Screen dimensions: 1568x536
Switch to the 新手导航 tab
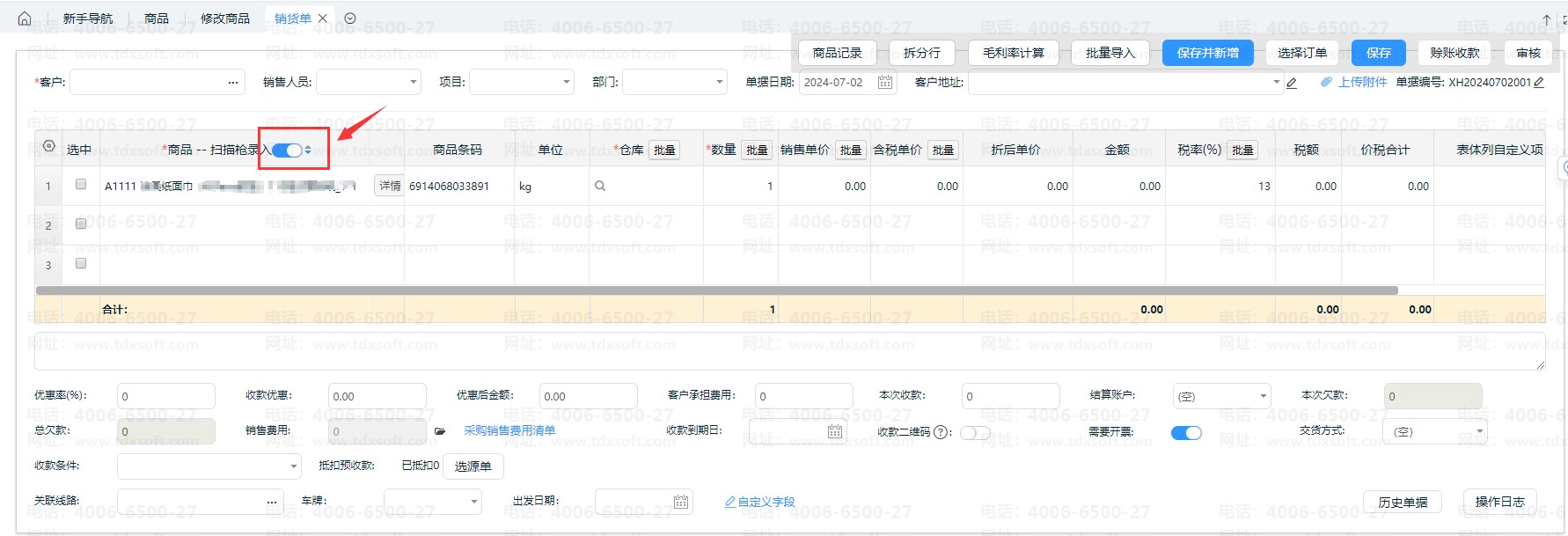click(88, 18)
